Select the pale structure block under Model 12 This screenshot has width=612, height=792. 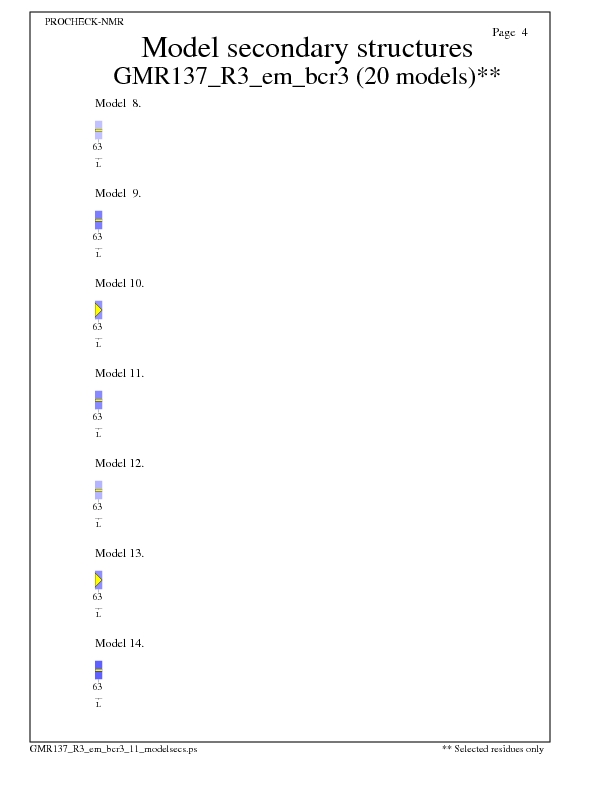pos(98,490)
